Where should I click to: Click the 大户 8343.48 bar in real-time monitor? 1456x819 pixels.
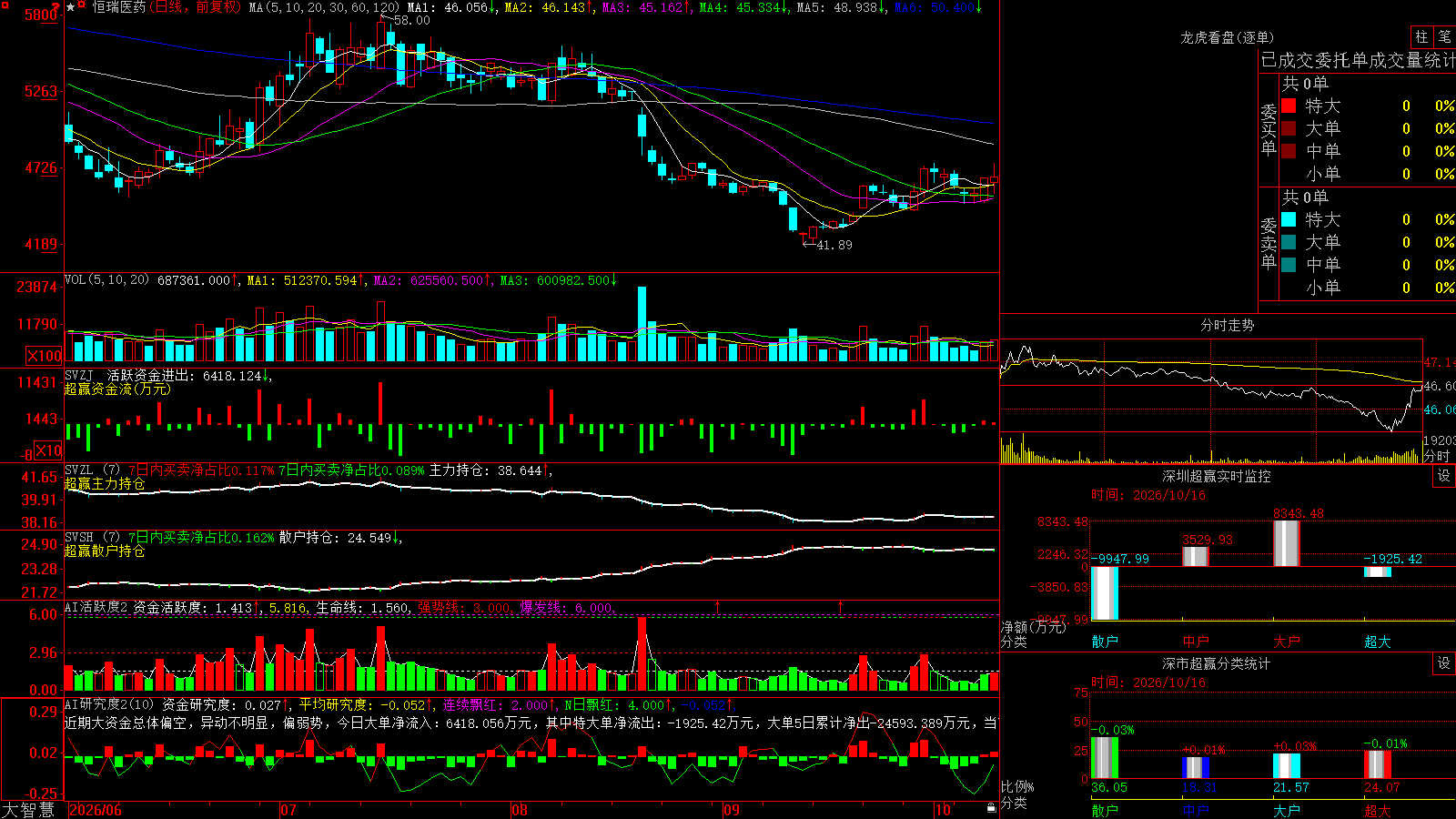point(1287,543)
